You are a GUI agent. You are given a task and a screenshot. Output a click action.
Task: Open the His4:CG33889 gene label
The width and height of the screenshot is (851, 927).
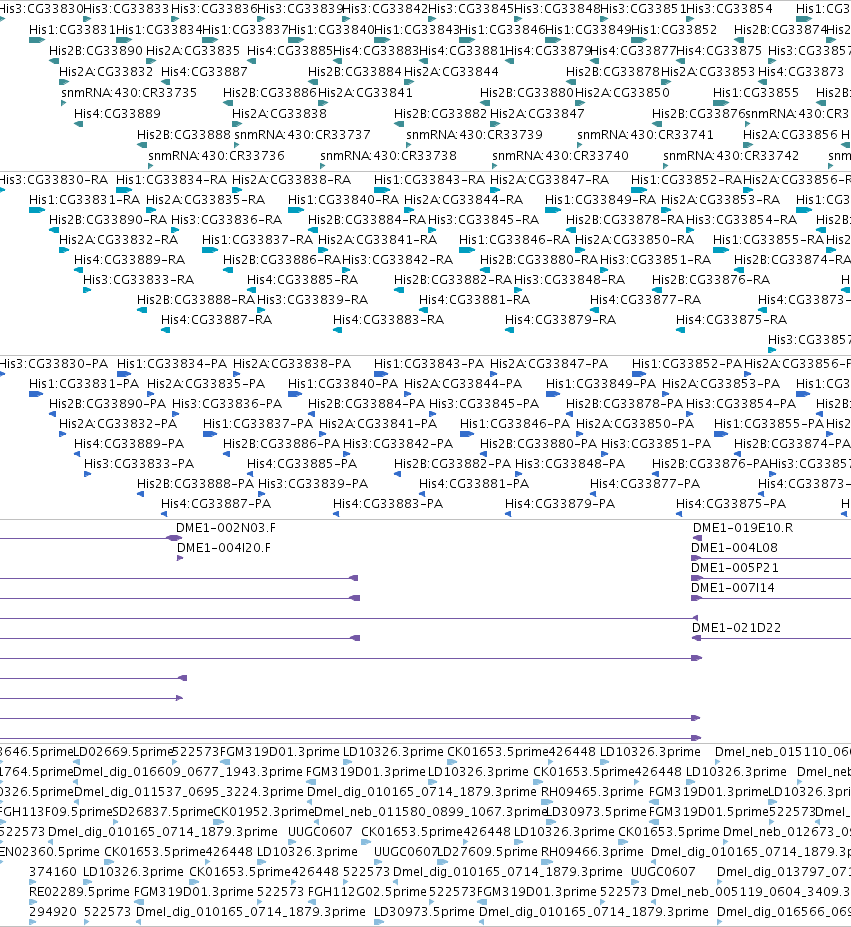(117, 114)
